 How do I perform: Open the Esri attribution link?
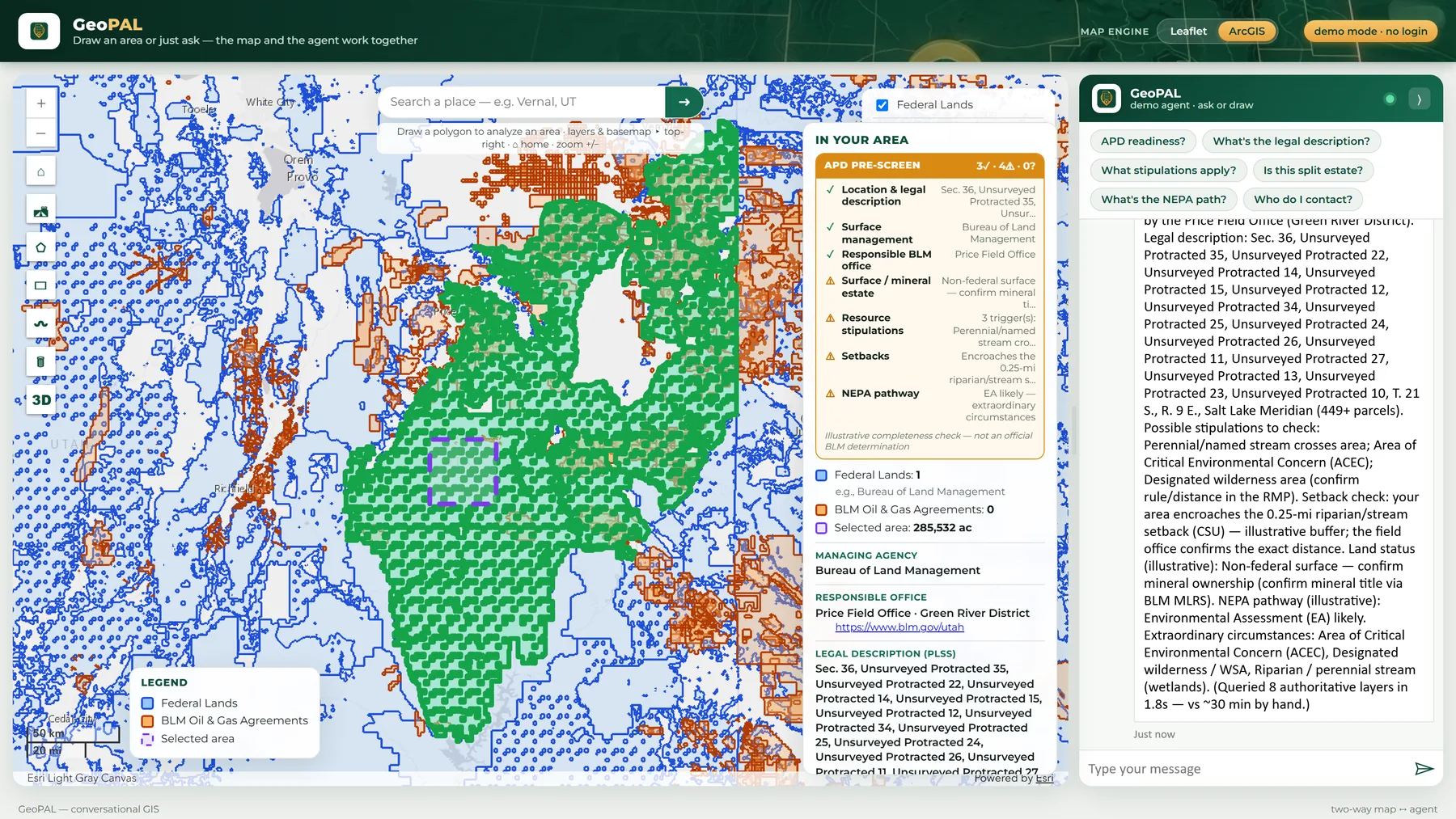click(x=1044, y=779)
